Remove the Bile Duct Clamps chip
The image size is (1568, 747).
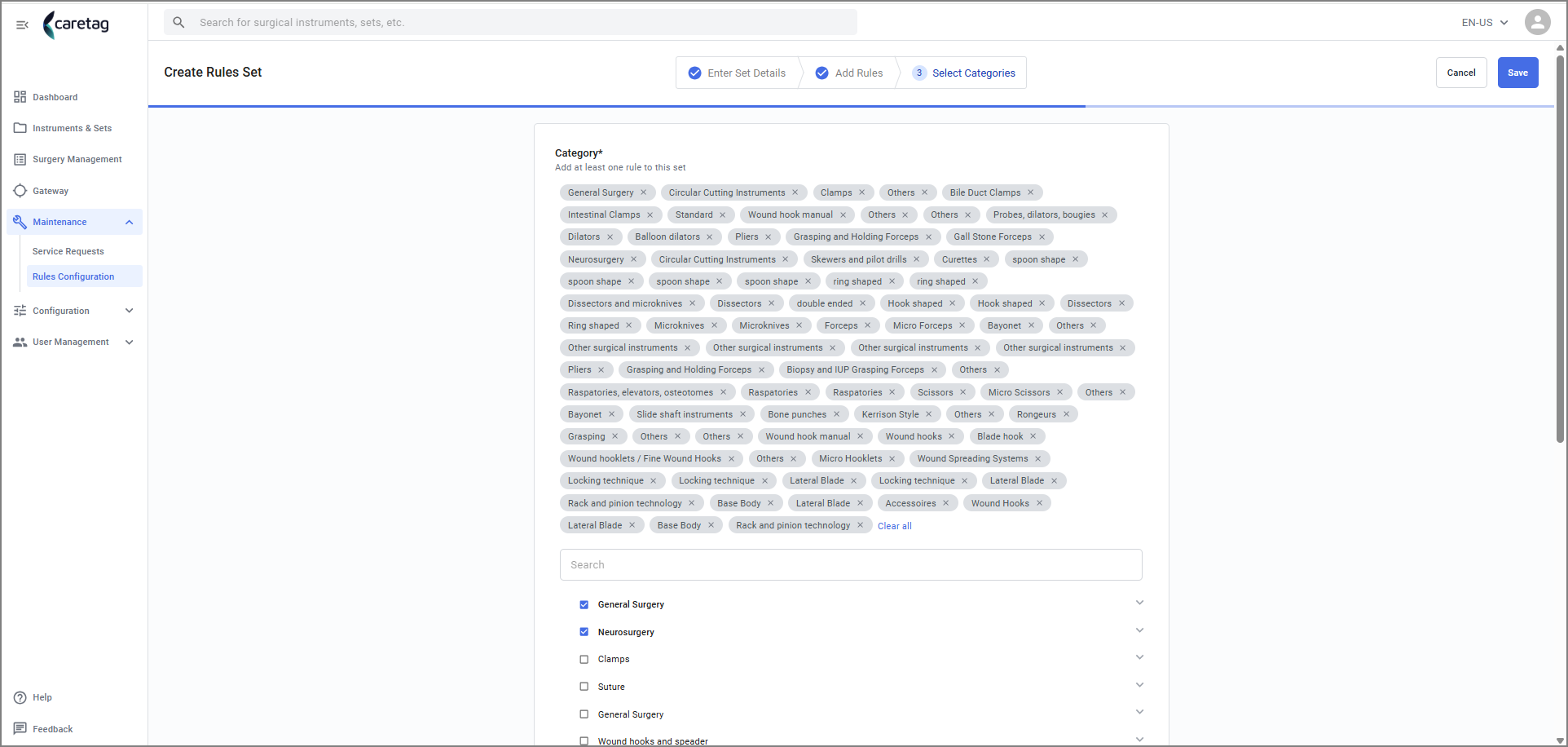click(1030, 192)
